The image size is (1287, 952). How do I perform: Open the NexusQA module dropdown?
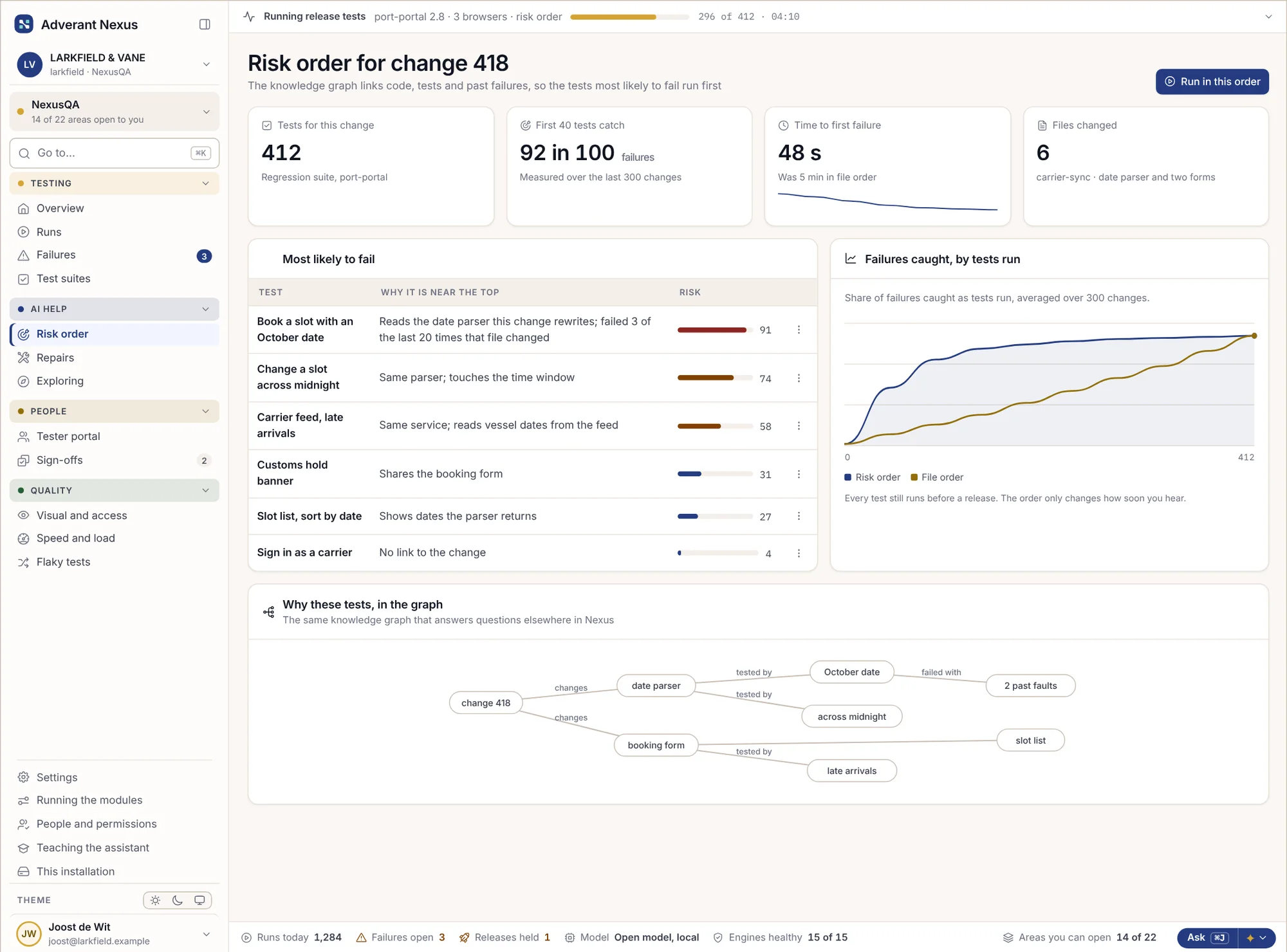tap(115, 111)
